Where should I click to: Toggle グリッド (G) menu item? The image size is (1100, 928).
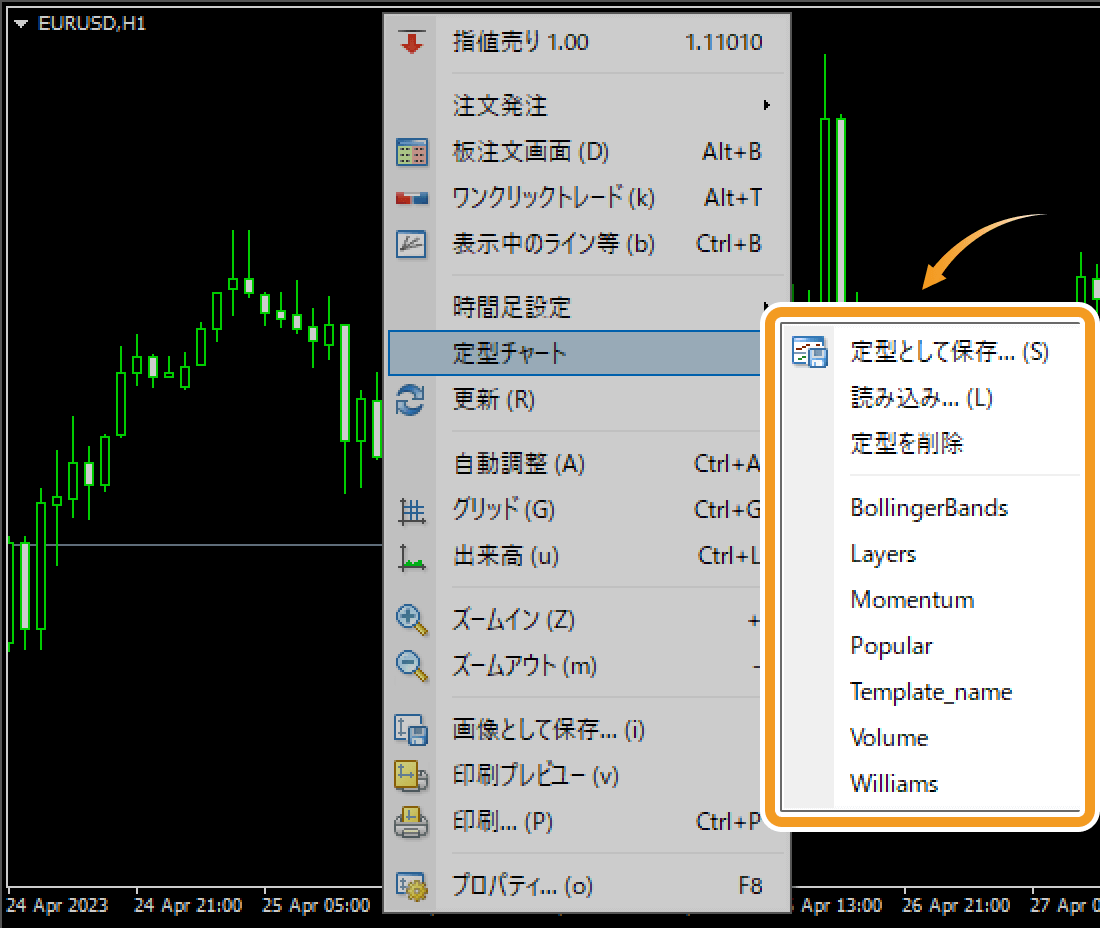(575, 510)
